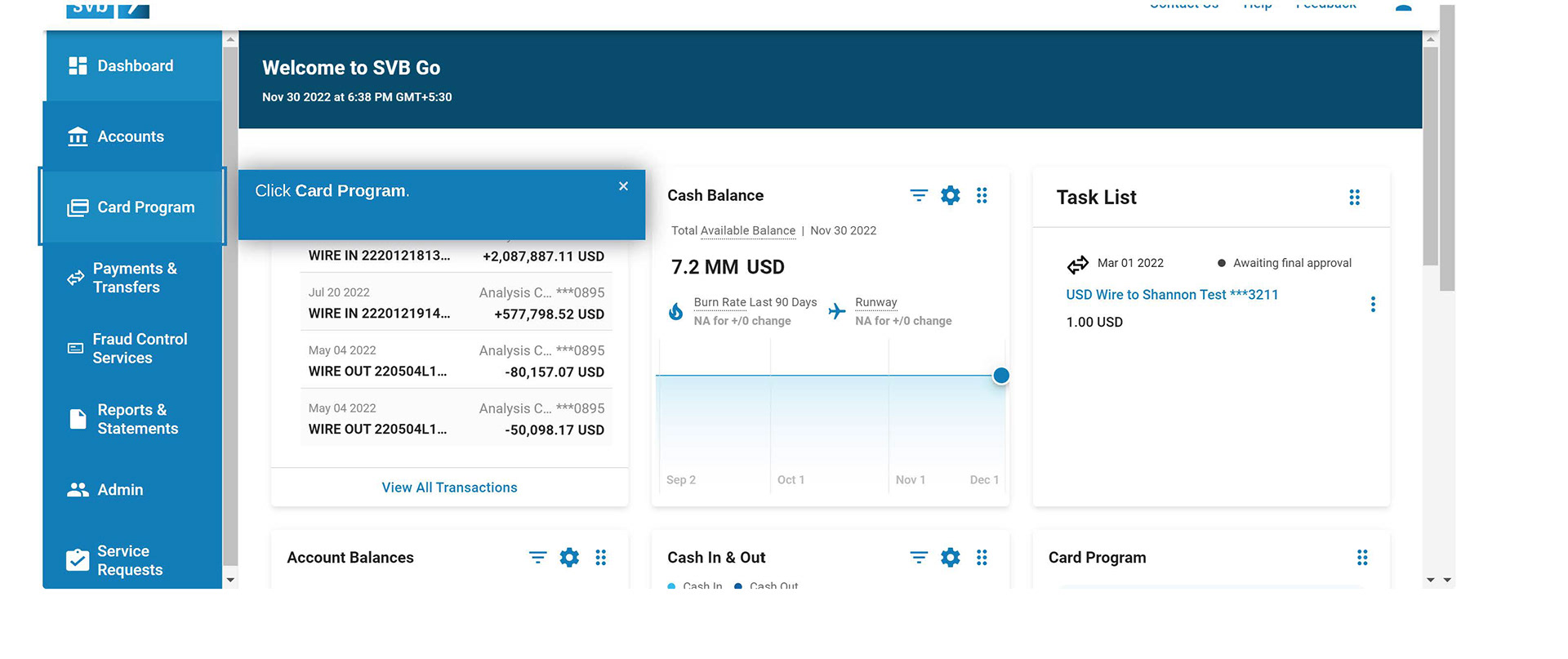1568x659 pixels.
Task: Select Fraud Control Services
Action: click(x=132, y=348)
